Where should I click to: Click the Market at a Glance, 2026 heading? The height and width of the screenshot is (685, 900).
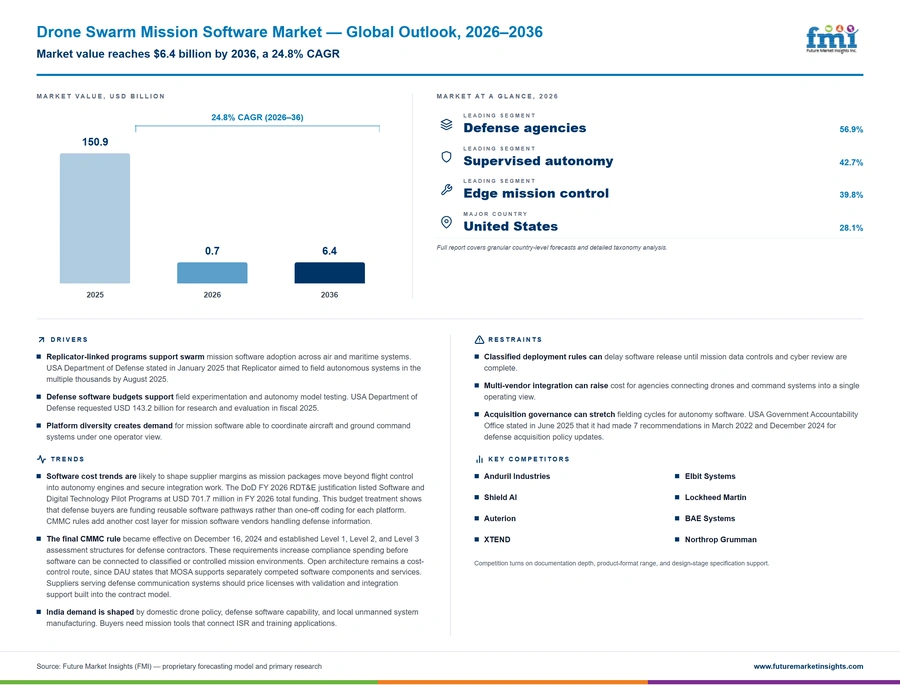[497, 96]
